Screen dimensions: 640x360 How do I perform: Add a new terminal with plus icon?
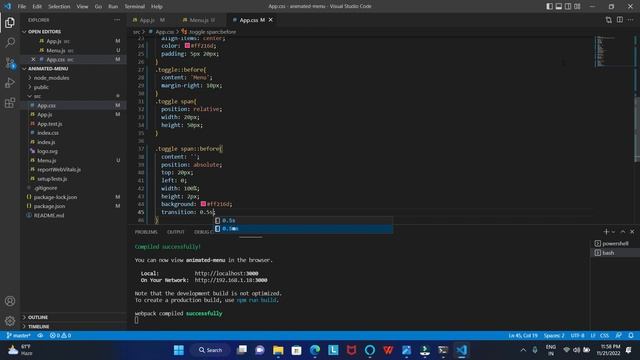(606, 231)
